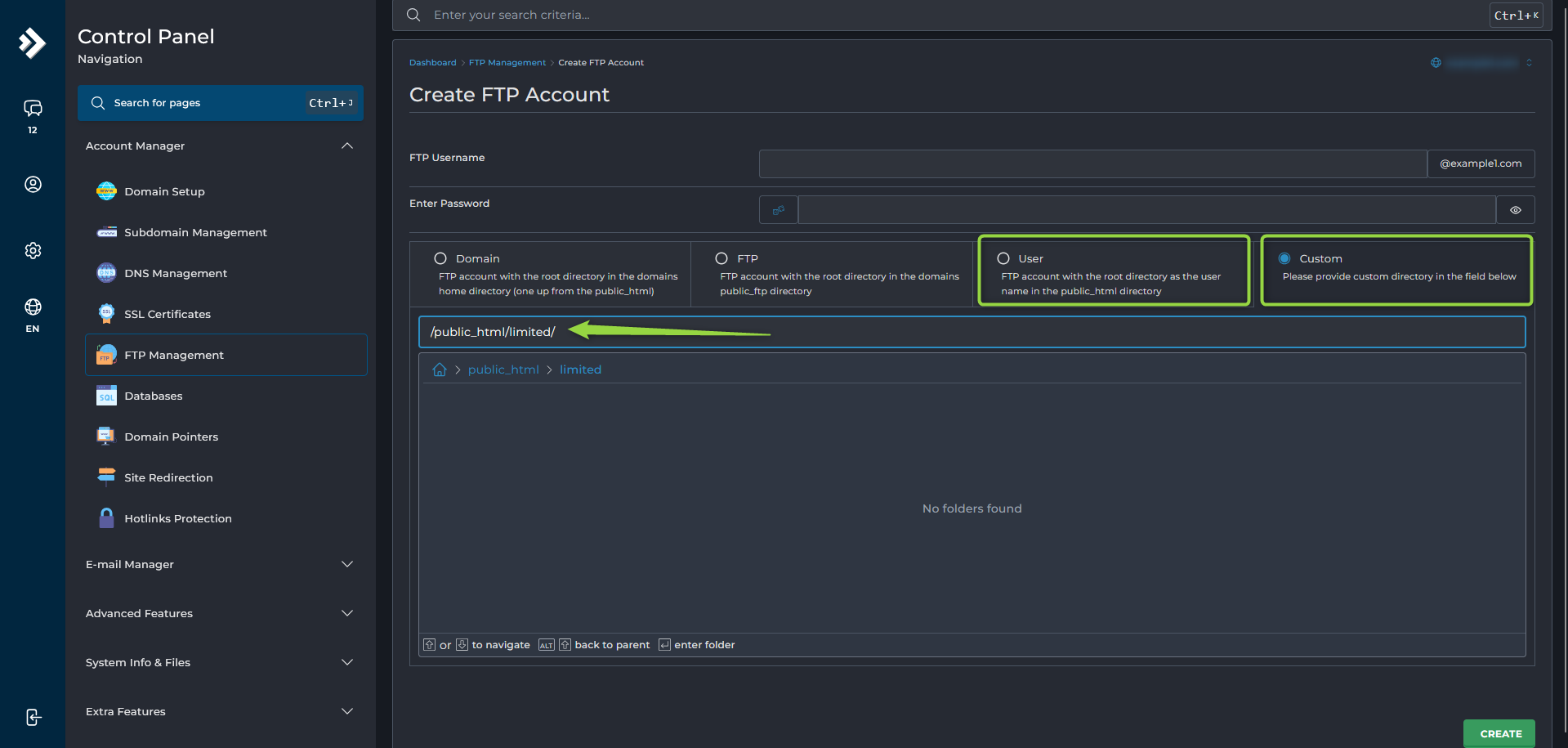Click the Site Redirection signpost icon
This screenshot has height=748, width=1568.
click(106, 477)
